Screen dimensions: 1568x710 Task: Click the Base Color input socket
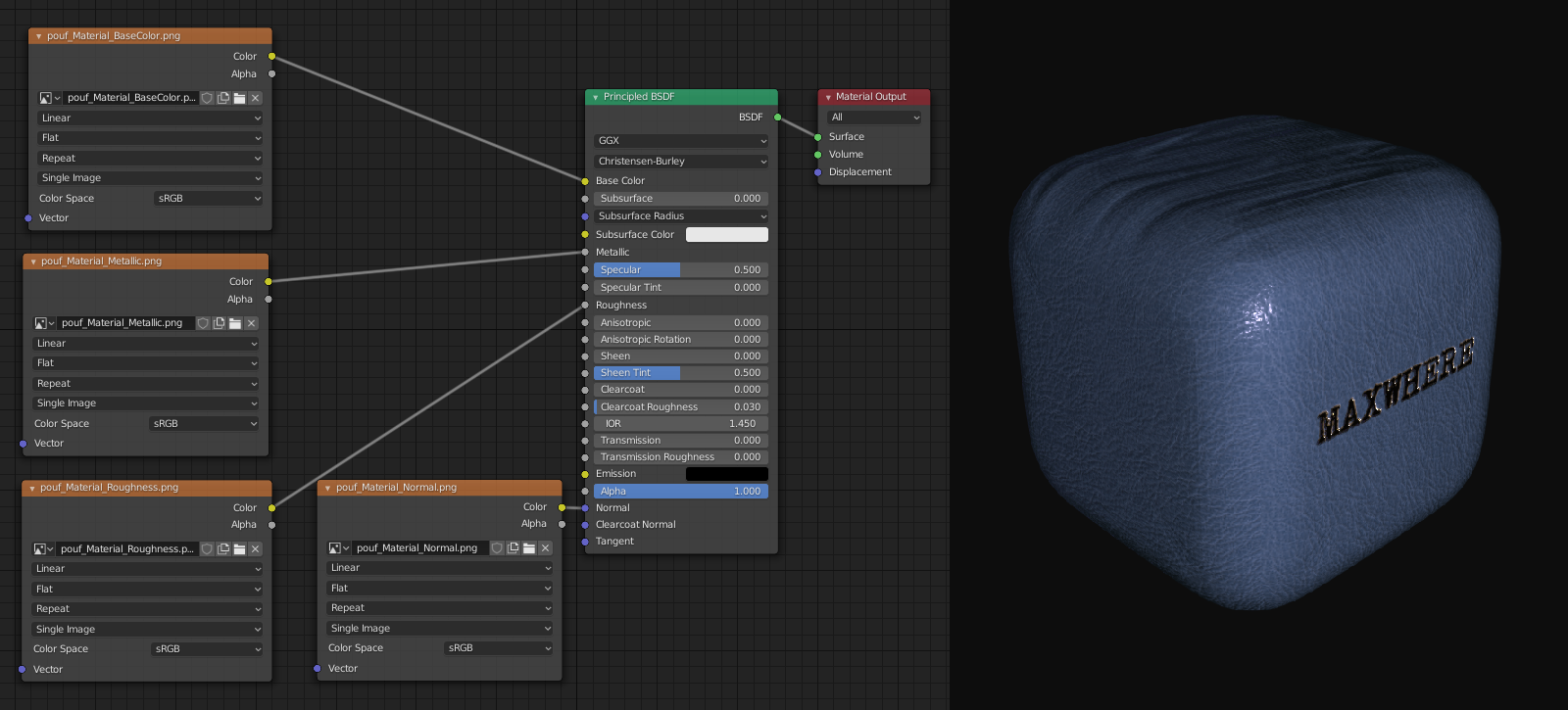585,181
